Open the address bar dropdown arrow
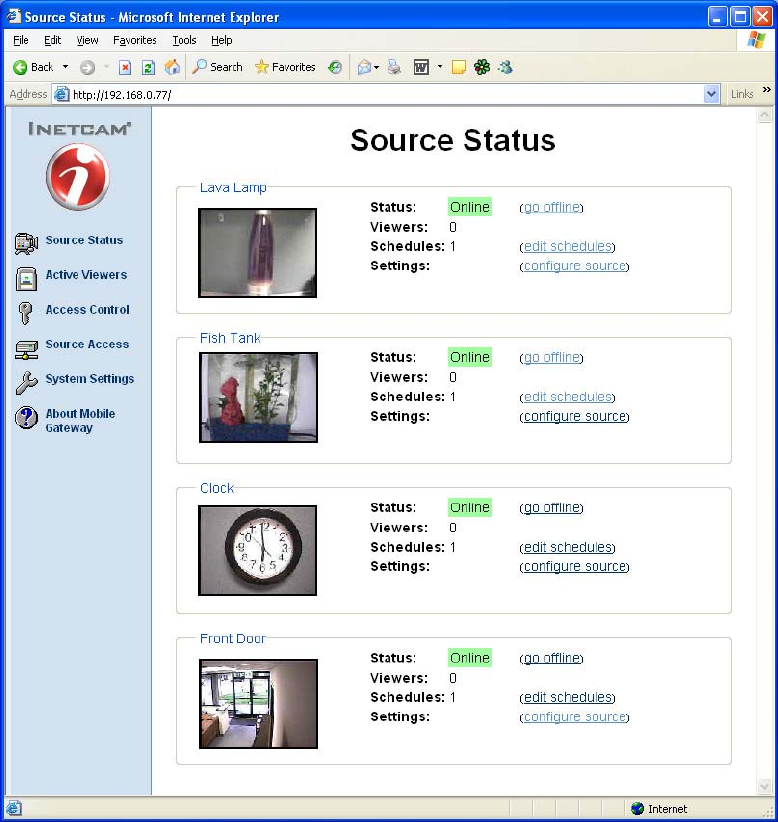 point(711,94)
